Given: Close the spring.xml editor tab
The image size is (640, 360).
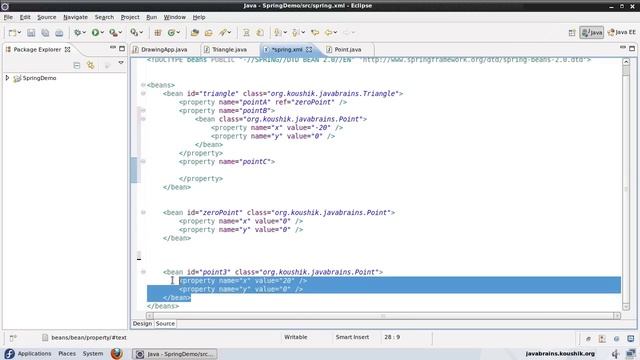Looking at the screenshot, I should pyautogui.click(x=309, y=49).
